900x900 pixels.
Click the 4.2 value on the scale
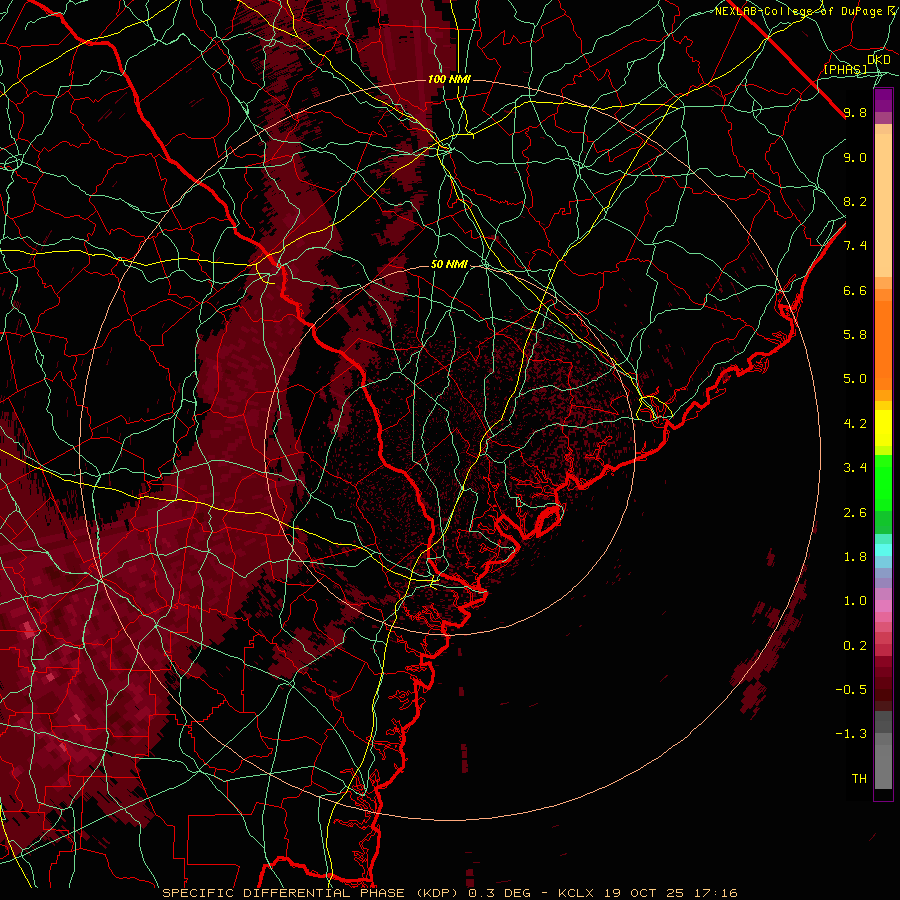855,424
